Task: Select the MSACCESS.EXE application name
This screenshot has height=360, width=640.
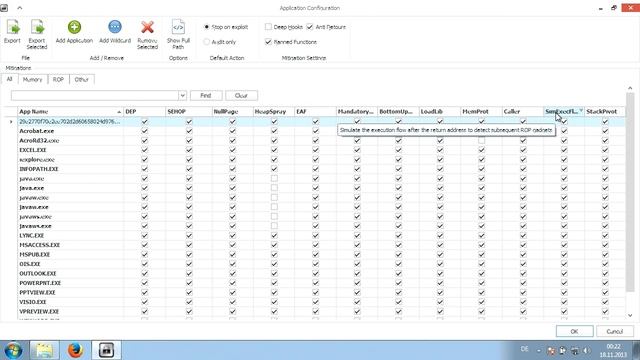Action: 40,245
